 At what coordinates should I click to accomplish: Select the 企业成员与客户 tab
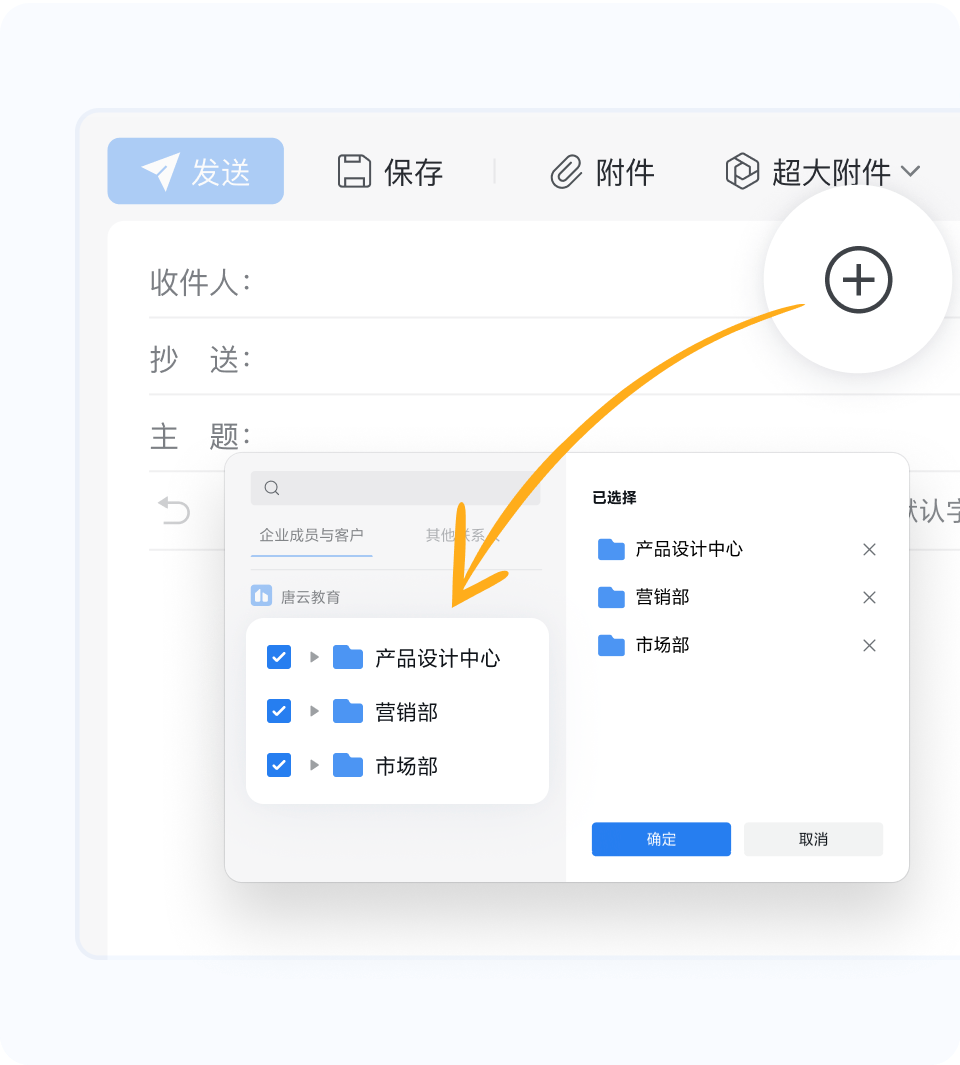(x=312, y=535)
